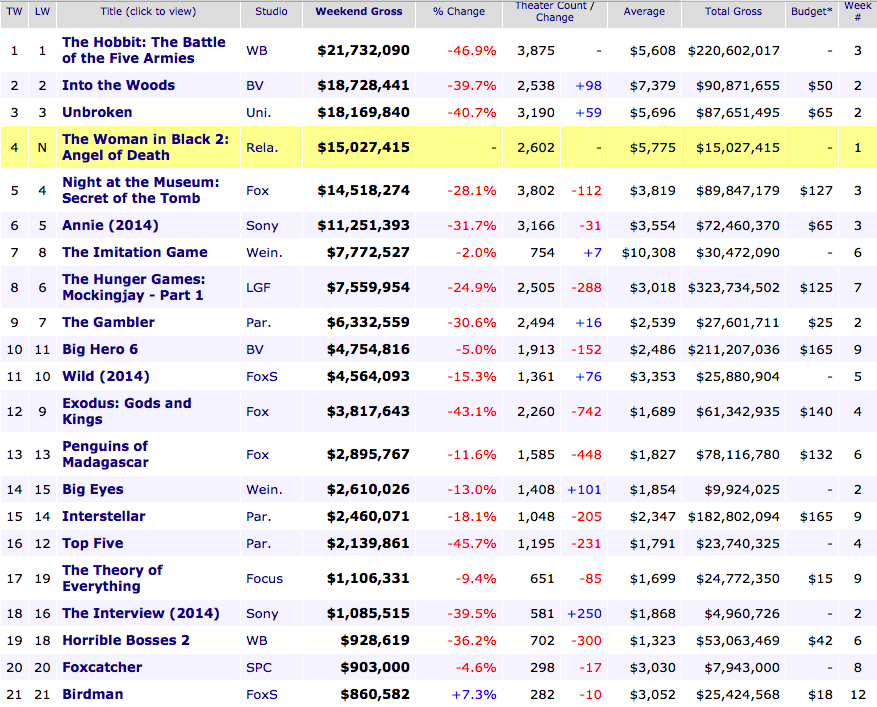877x707 pixels.
Task: Sort by Week # column header
Action: (857, 11)
